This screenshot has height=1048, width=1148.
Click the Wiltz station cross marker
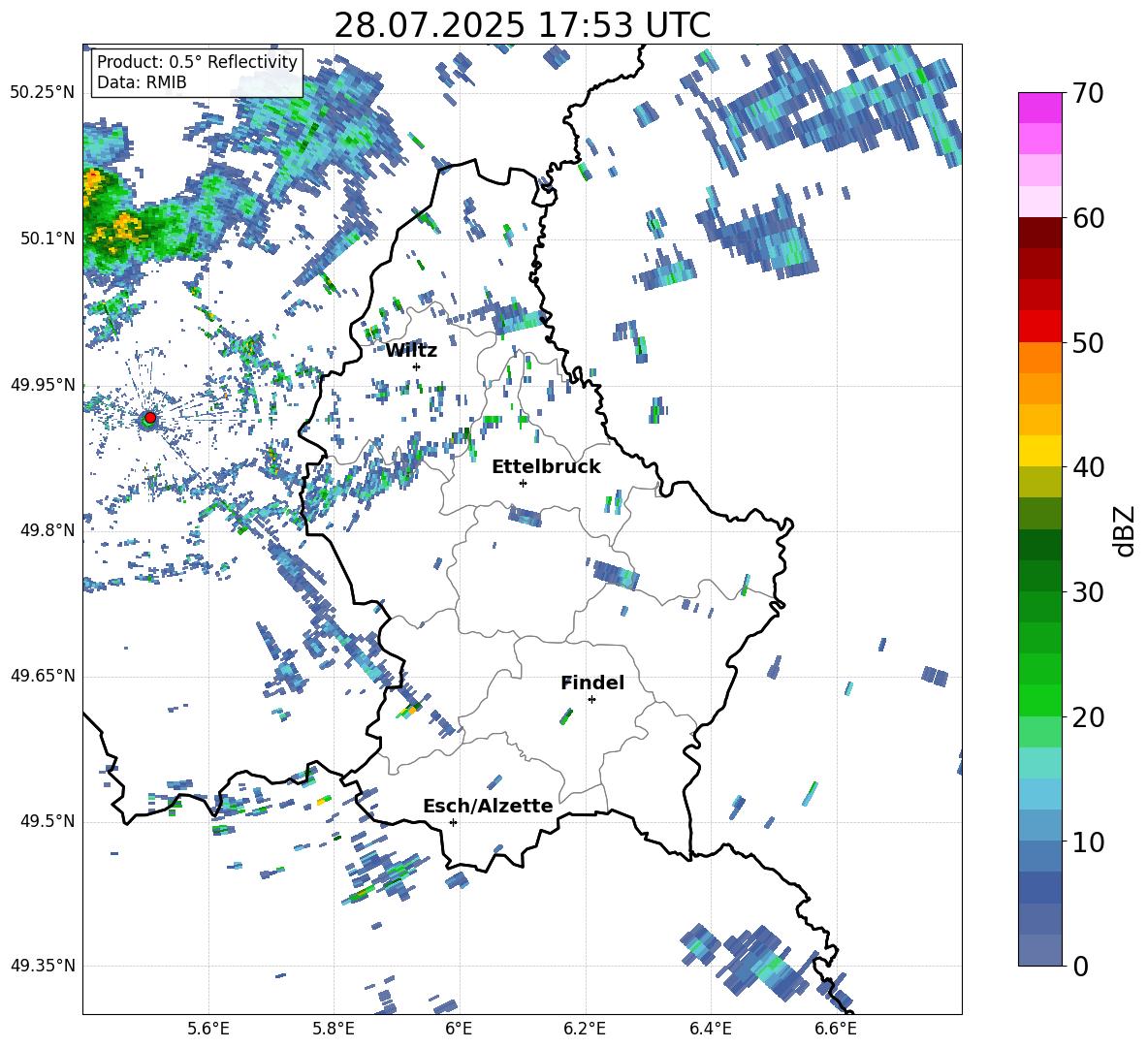[x=417, y=366]
